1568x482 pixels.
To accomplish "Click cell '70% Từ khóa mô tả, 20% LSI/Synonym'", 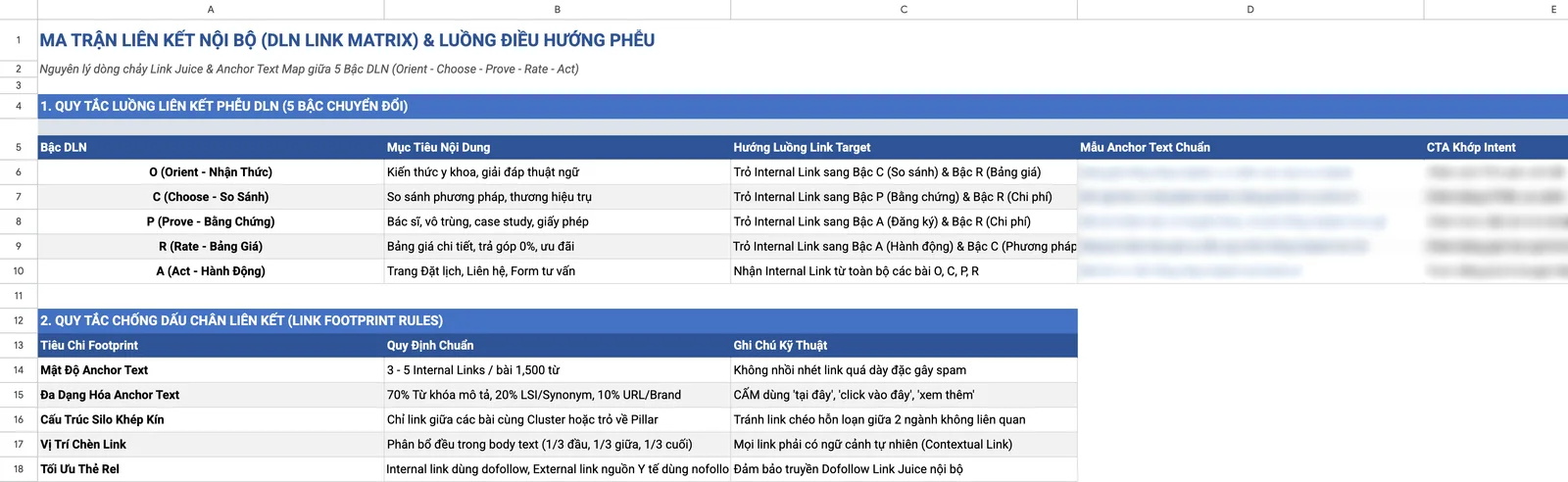I will click(558, 395).
